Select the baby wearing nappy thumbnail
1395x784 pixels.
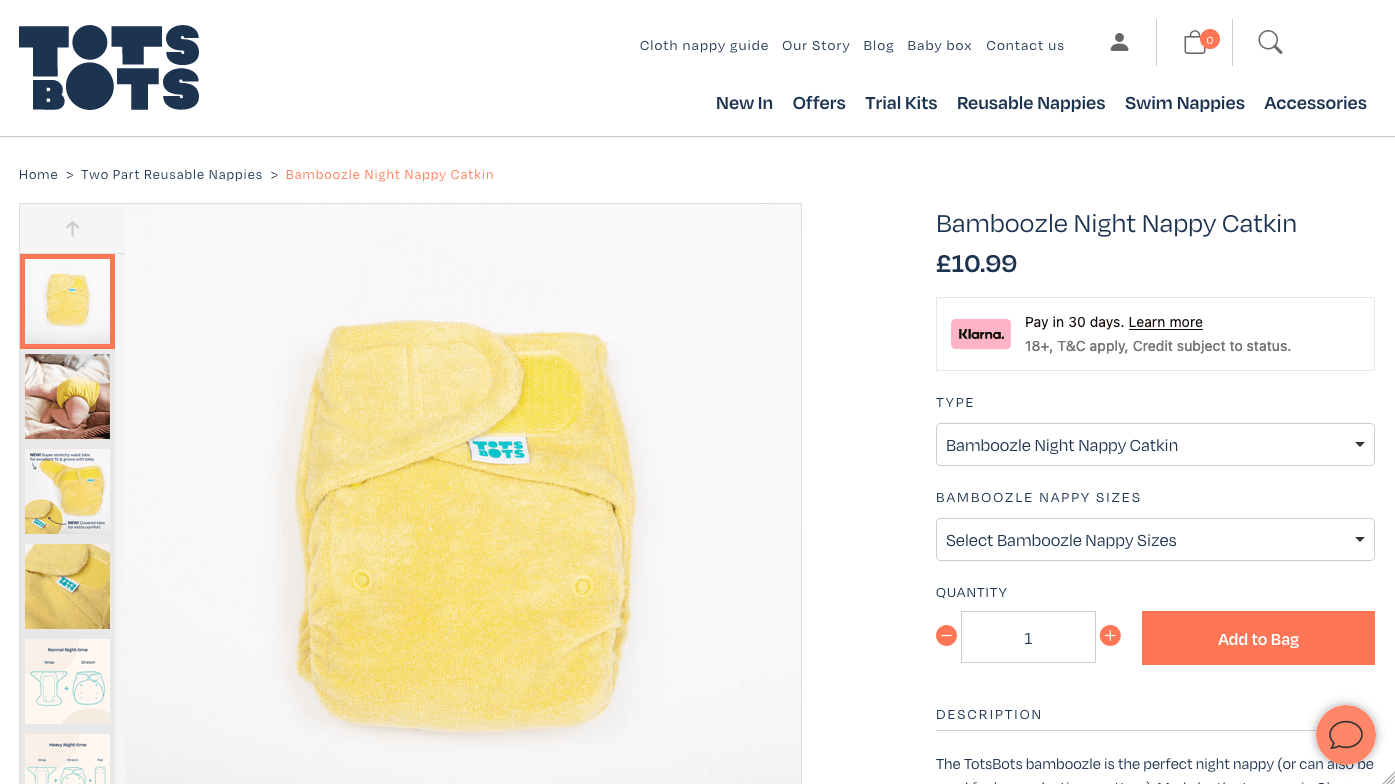[67, 396]
